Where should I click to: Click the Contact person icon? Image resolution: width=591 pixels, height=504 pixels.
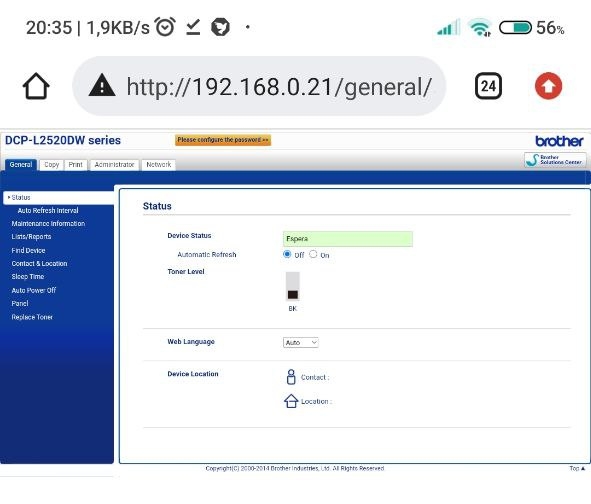click(291, 377)
